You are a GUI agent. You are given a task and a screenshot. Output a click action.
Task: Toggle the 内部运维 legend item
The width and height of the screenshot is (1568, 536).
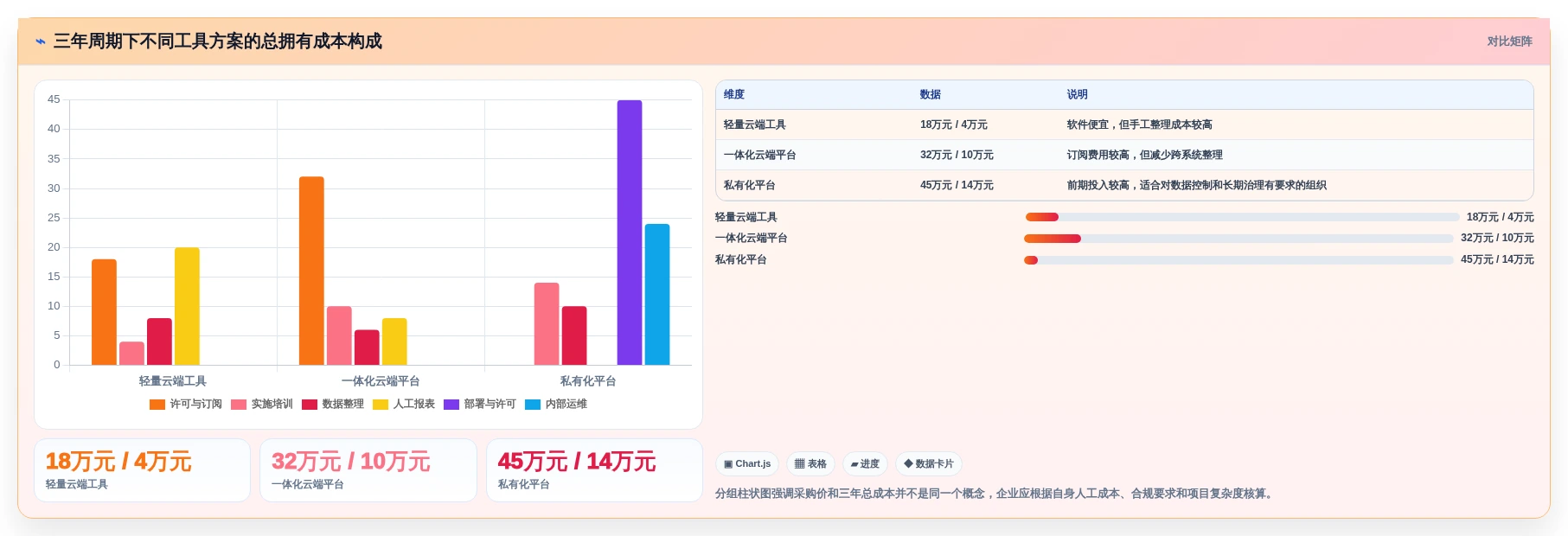pos(556,404)
